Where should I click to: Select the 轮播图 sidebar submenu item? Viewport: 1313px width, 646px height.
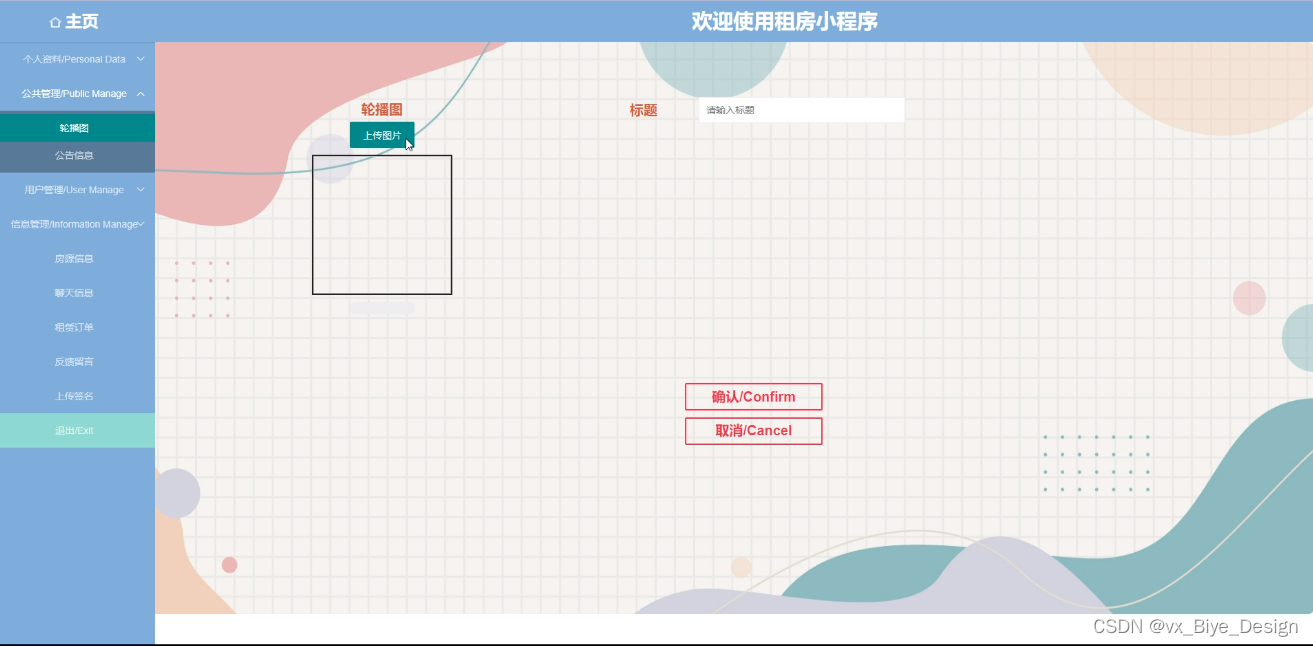[x=77, y=128]
